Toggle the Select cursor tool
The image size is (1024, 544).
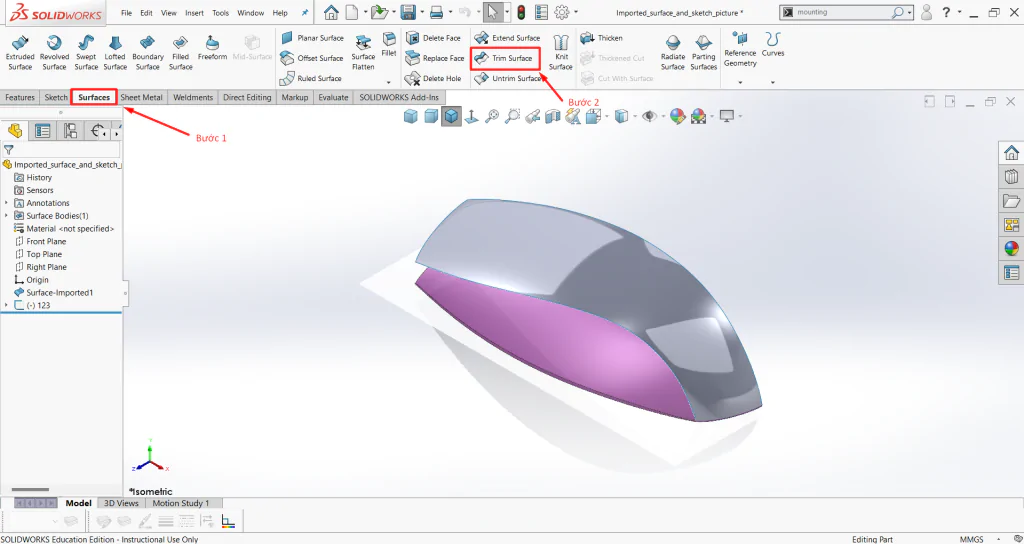coord(493,12)
